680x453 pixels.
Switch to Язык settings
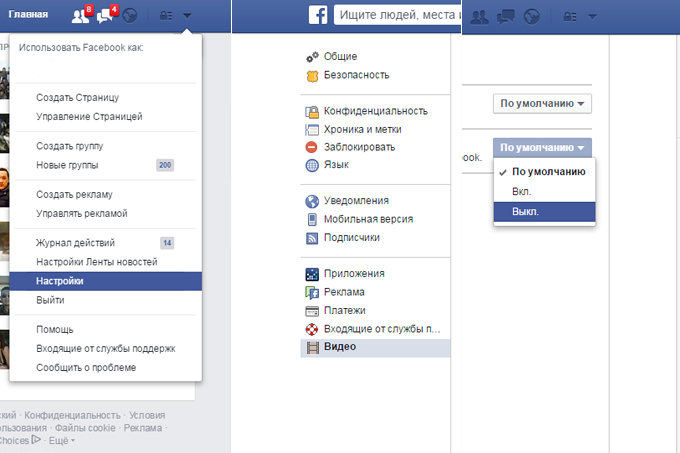pos(336,165)
